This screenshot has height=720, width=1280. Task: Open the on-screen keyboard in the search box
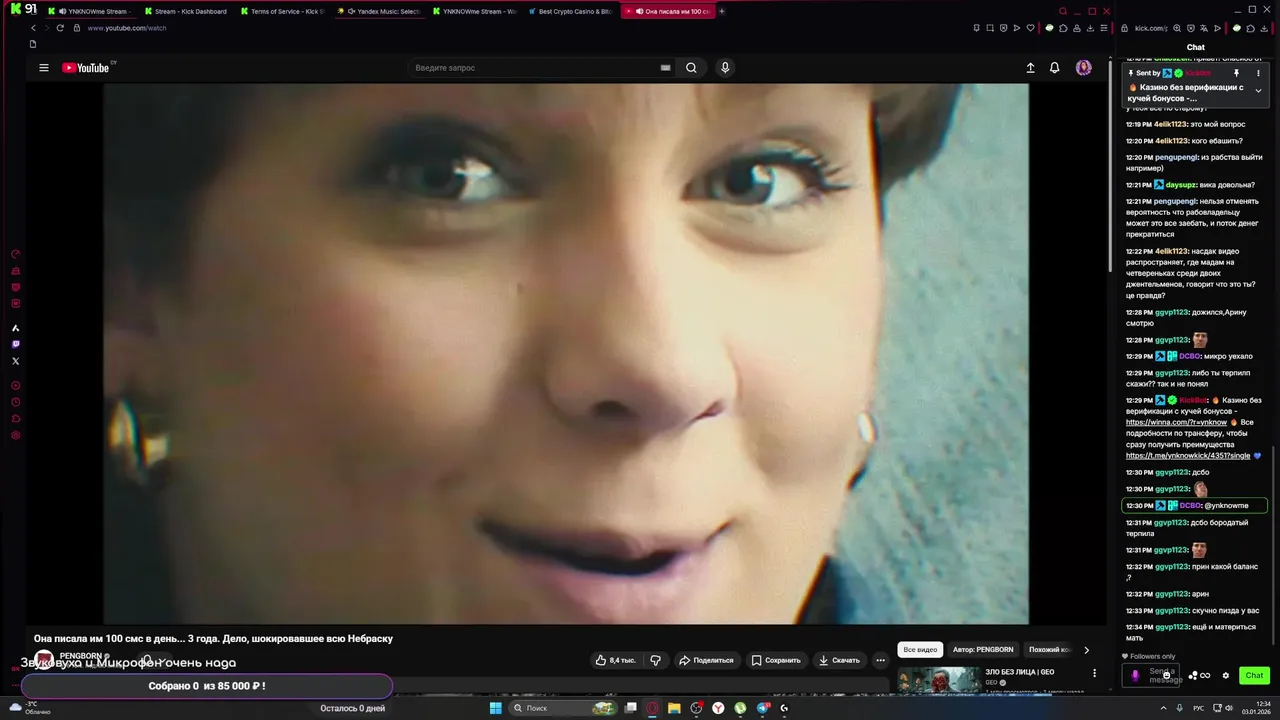(x=665, y=68)
